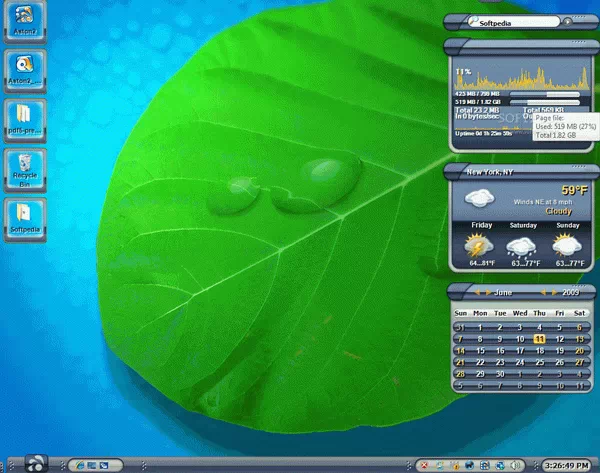Image resolution: width=600 pixels, height=473 pixels.
Task: Click the Sat weekday header
Action: click(579, 313)
